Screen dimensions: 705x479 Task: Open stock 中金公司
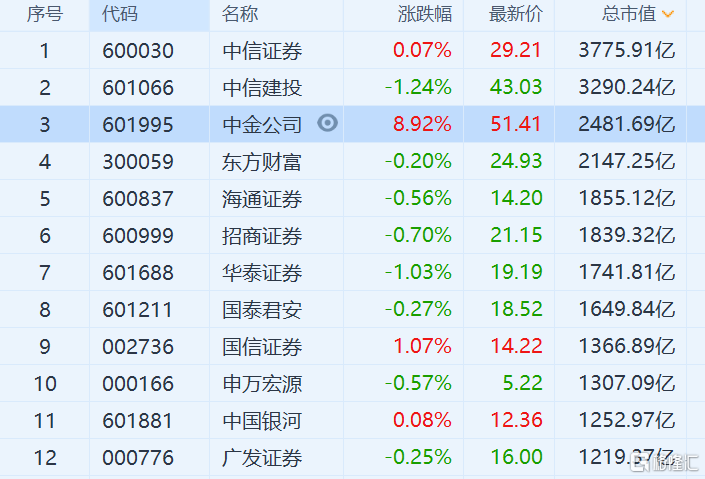pos(262,125)
